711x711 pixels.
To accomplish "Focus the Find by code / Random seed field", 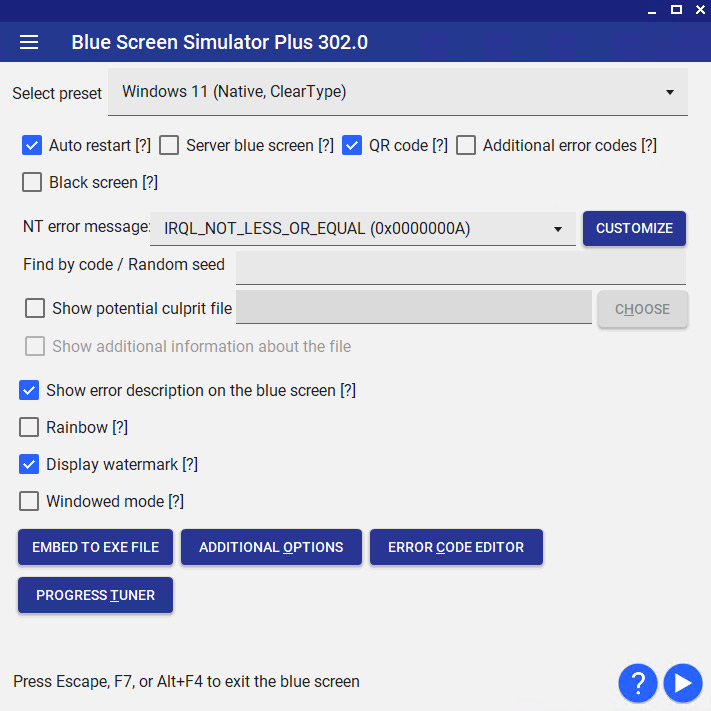I will tap(461, 268).
